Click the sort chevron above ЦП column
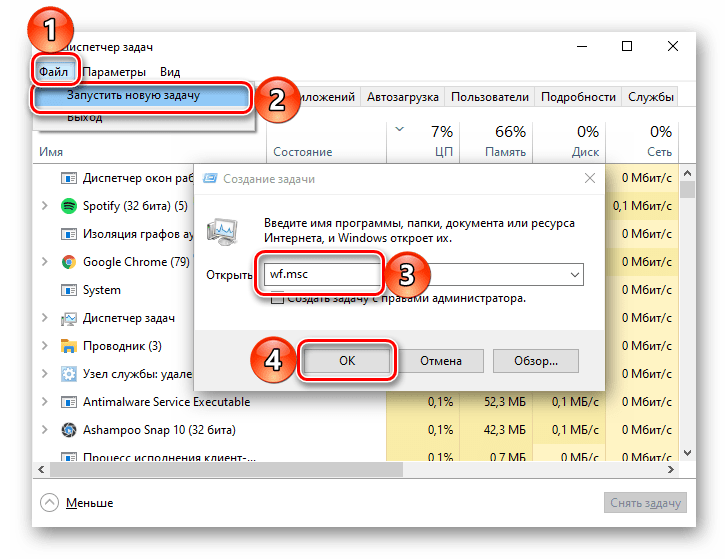This screenshot has width=728, height=559. (399, 129)
